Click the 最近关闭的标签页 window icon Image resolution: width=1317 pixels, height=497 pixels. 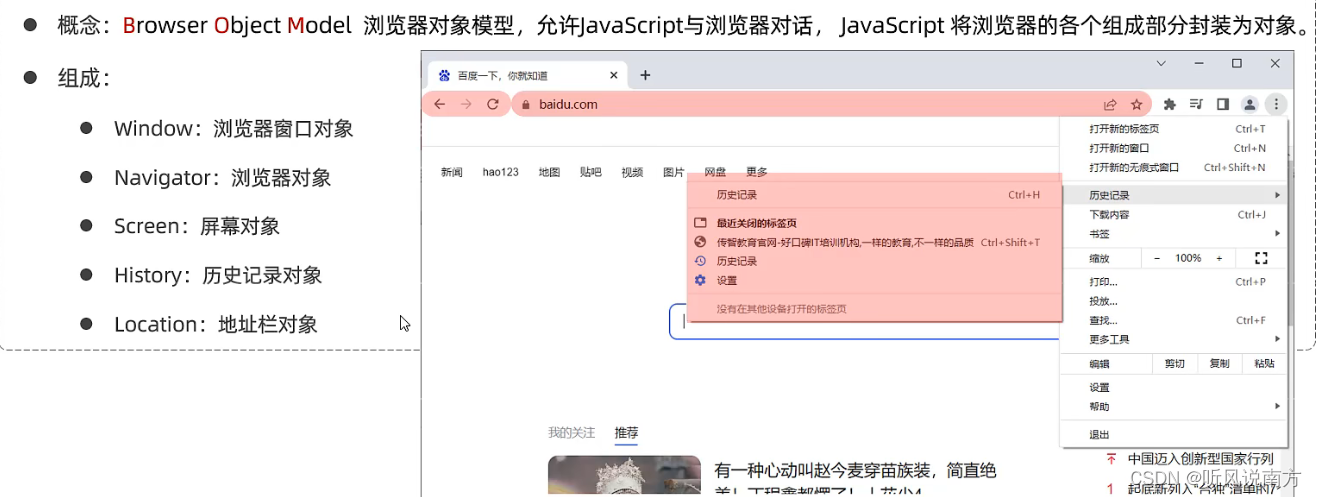pyautogui.click(x=700, y=223)
